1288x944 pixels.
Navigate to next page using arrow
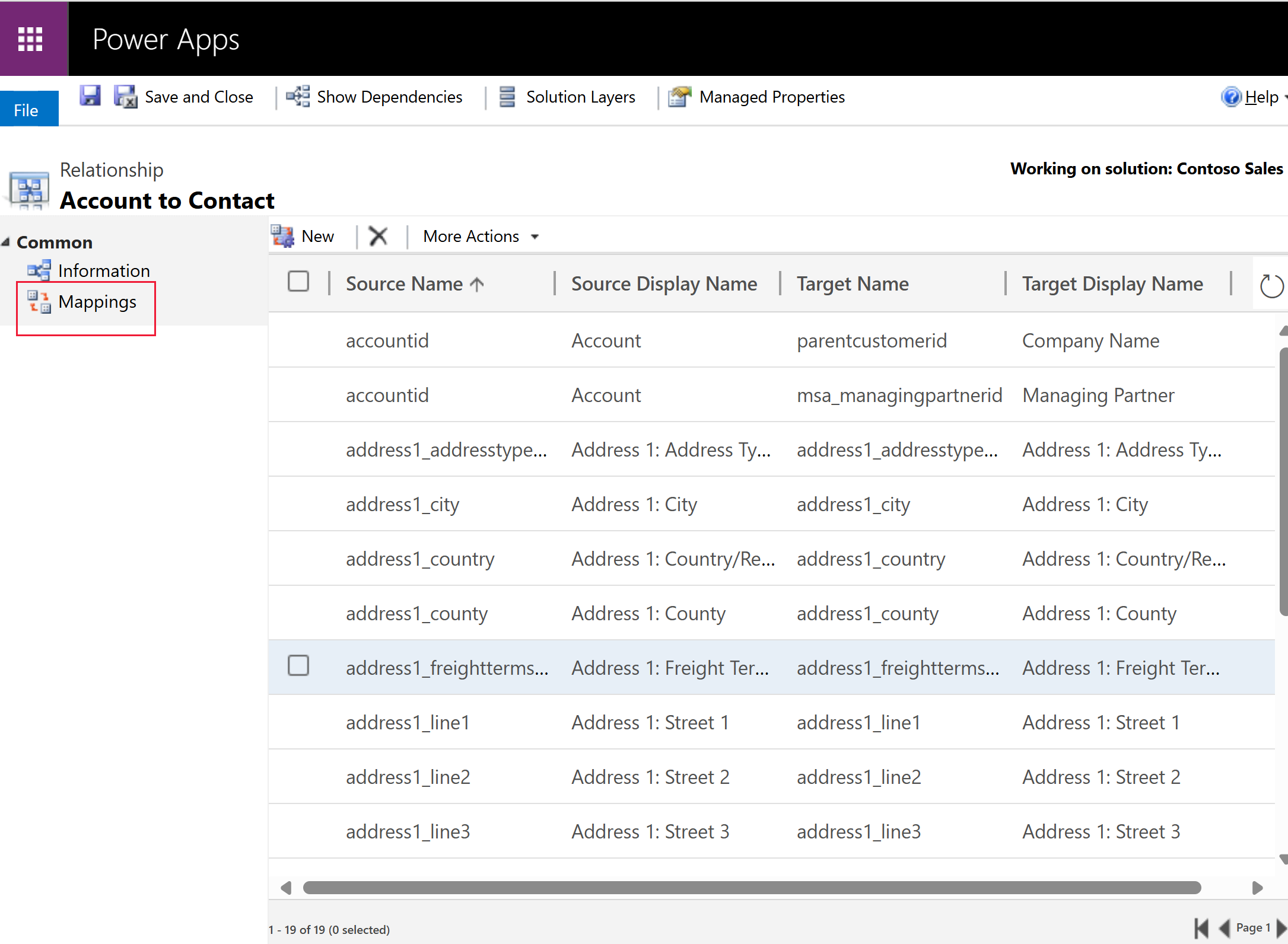point(1281,922)
